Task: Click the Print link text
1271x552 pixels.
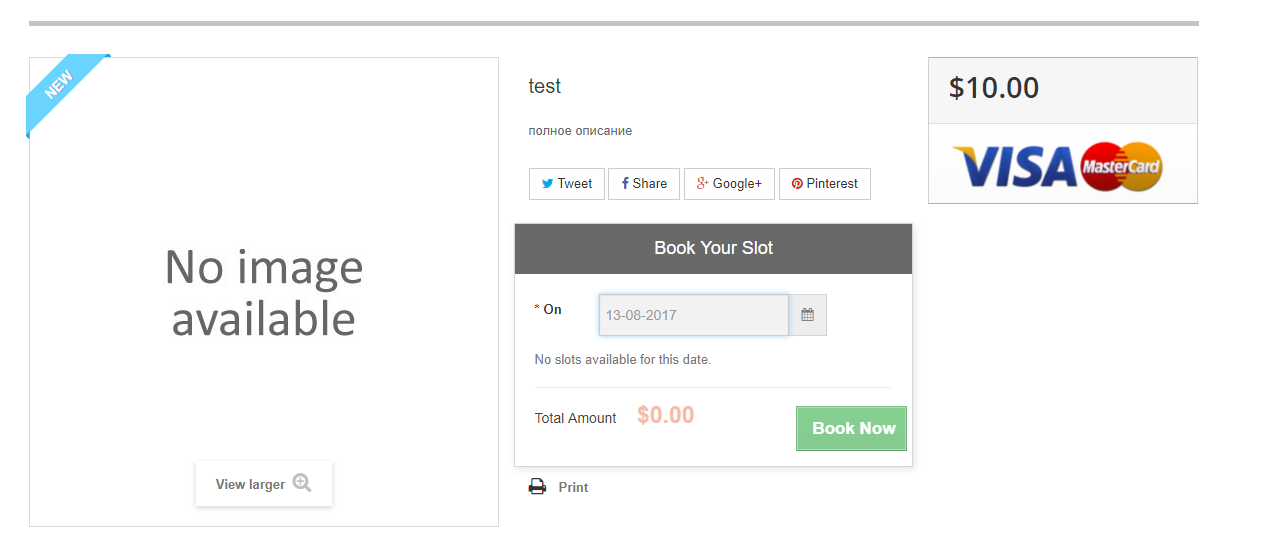Action: point(573,488)
